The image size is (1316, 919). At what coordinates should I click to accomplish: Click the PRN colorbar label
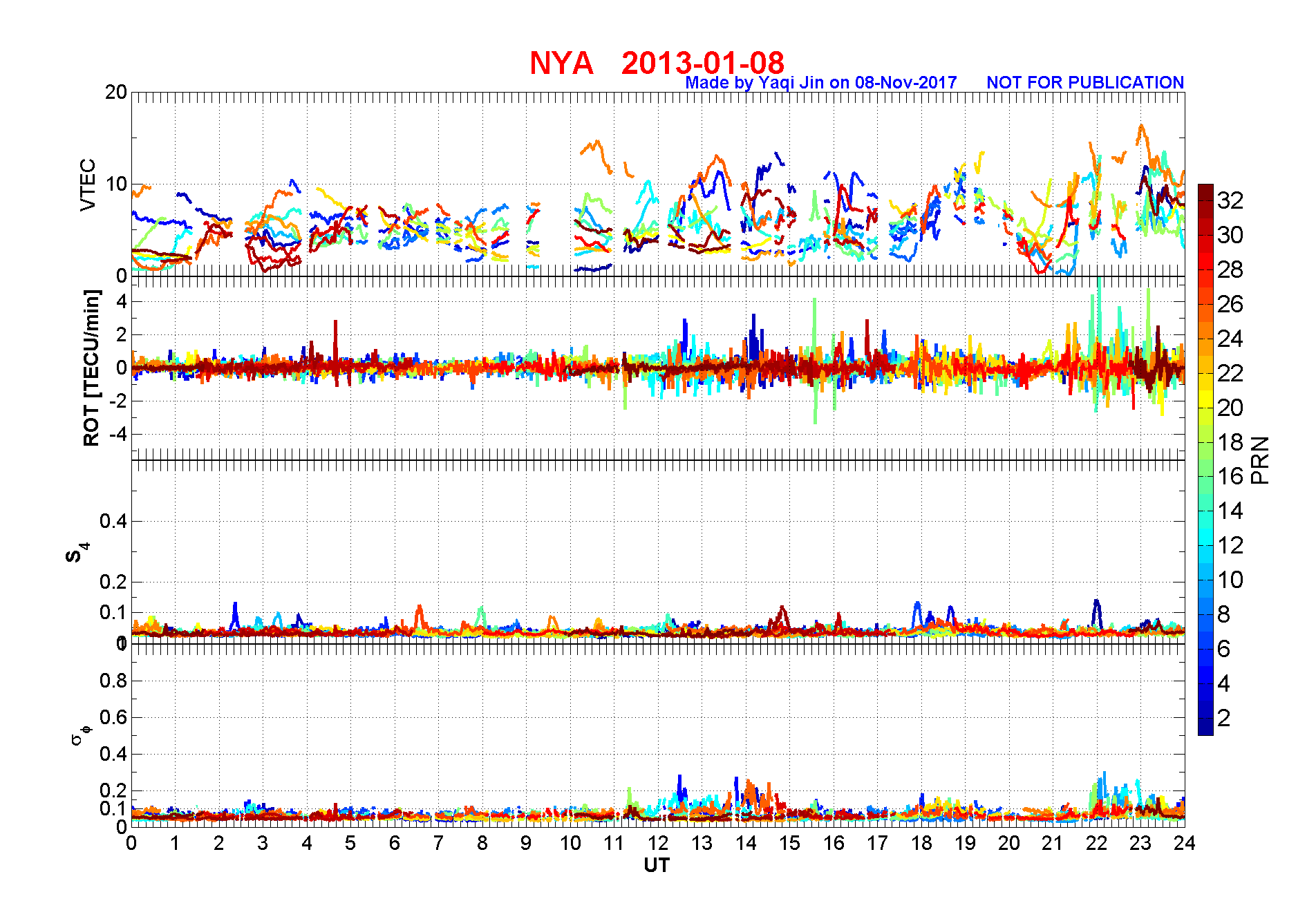[1260, 459]
